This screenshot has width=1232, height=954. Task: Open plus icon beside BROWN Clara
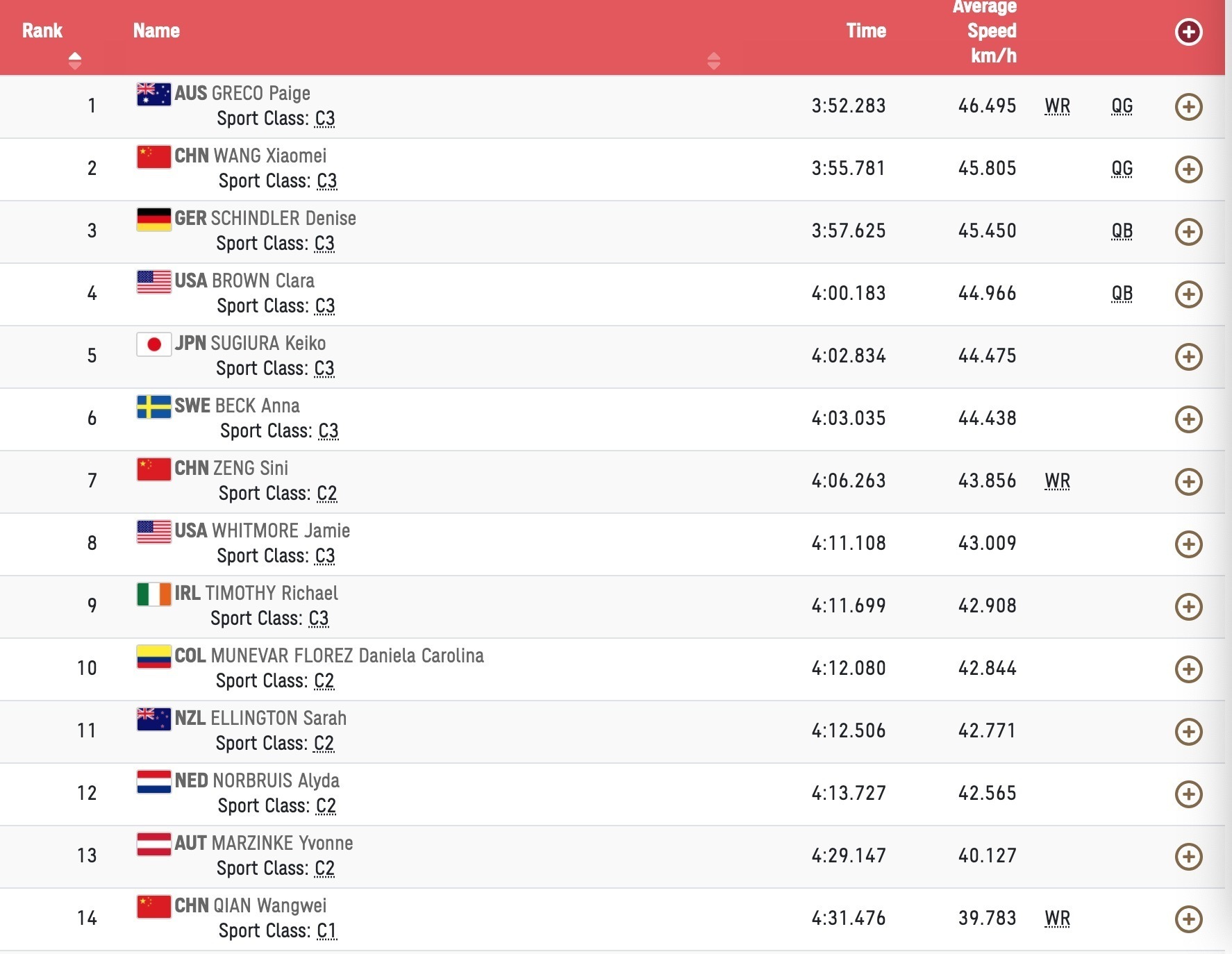1188,294
